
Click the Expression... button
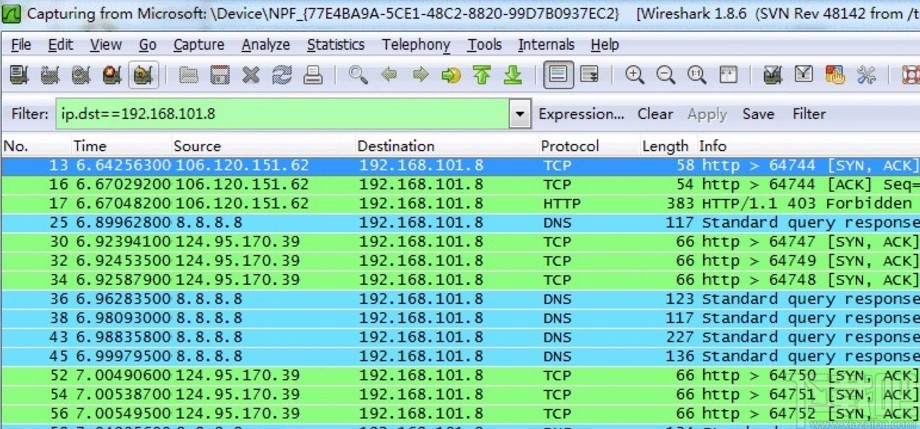pos(581,114)
